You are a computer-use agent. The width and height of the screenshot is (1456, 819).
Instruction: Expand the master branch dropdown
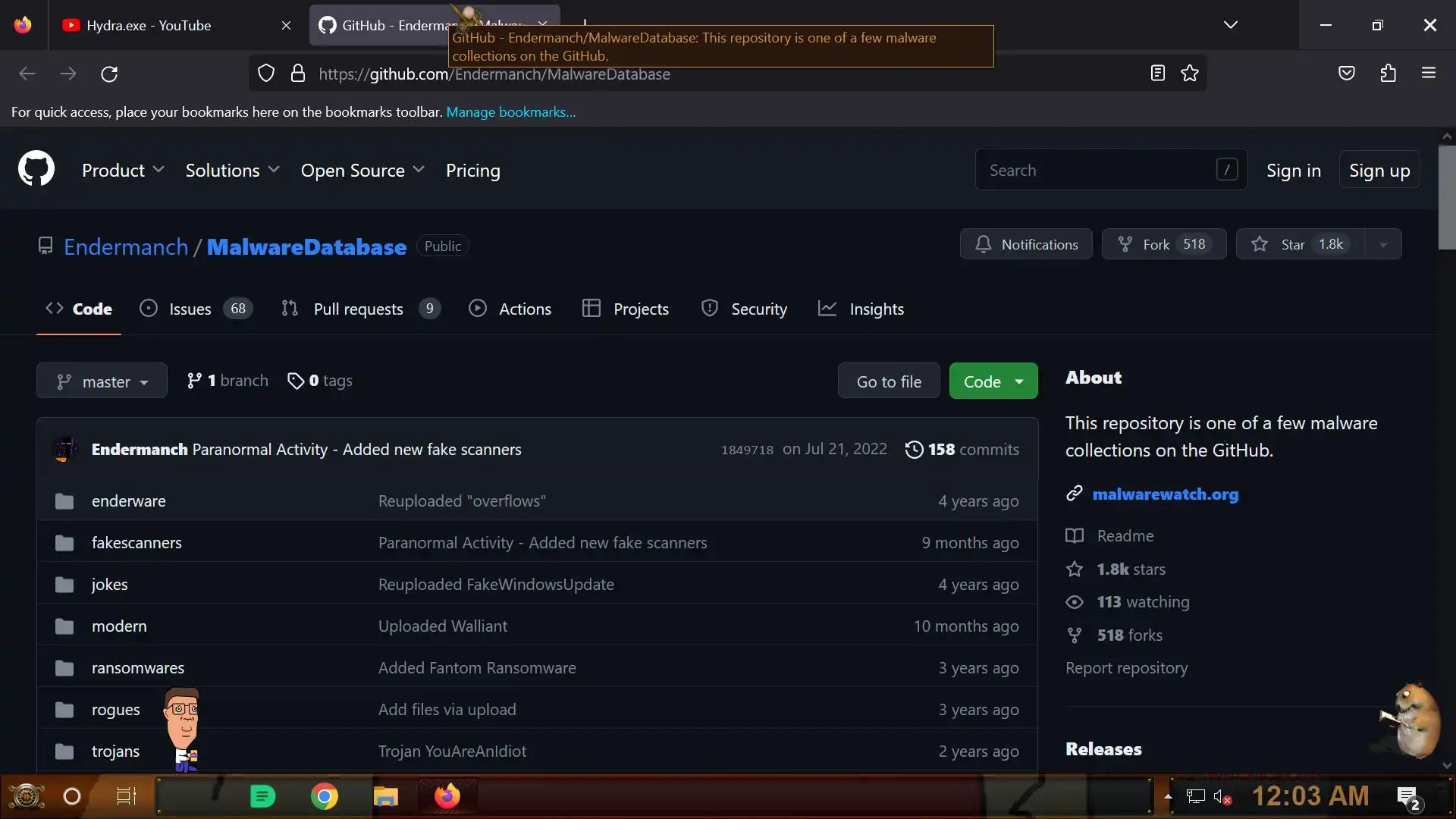tap(102, 381)
